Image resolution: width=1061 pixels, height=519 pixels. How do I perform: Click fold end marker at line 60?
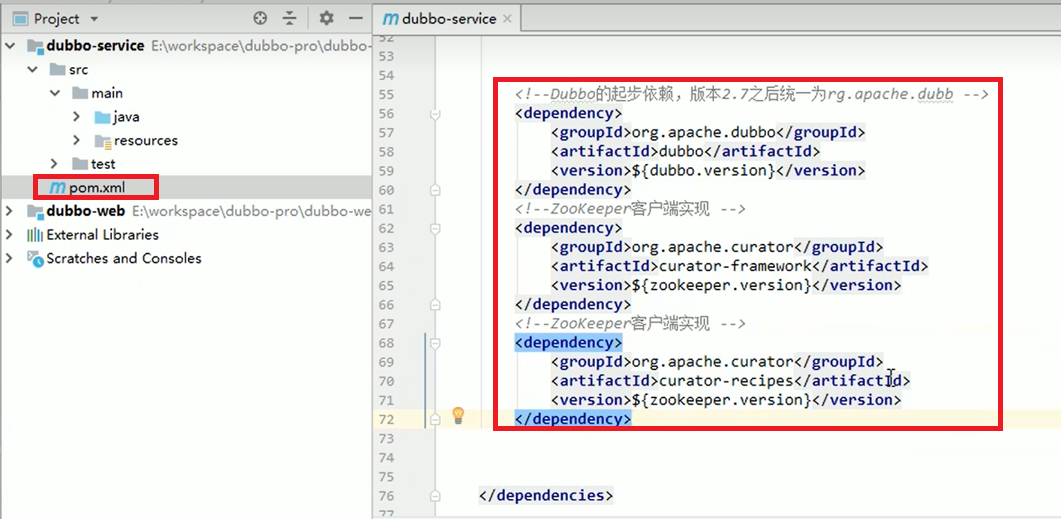435,190
